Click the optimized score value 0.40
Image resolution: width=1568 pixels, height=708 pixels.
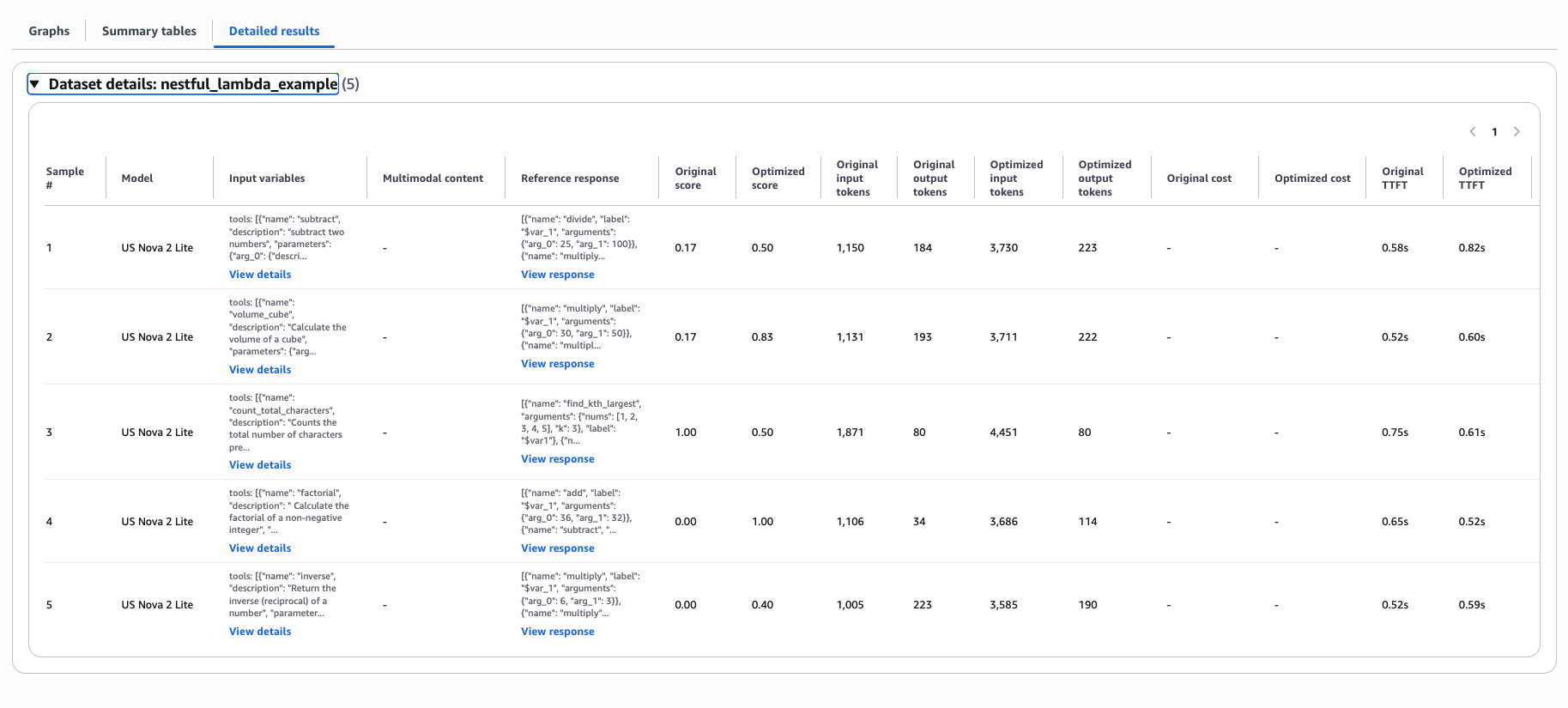pos(762,605)
